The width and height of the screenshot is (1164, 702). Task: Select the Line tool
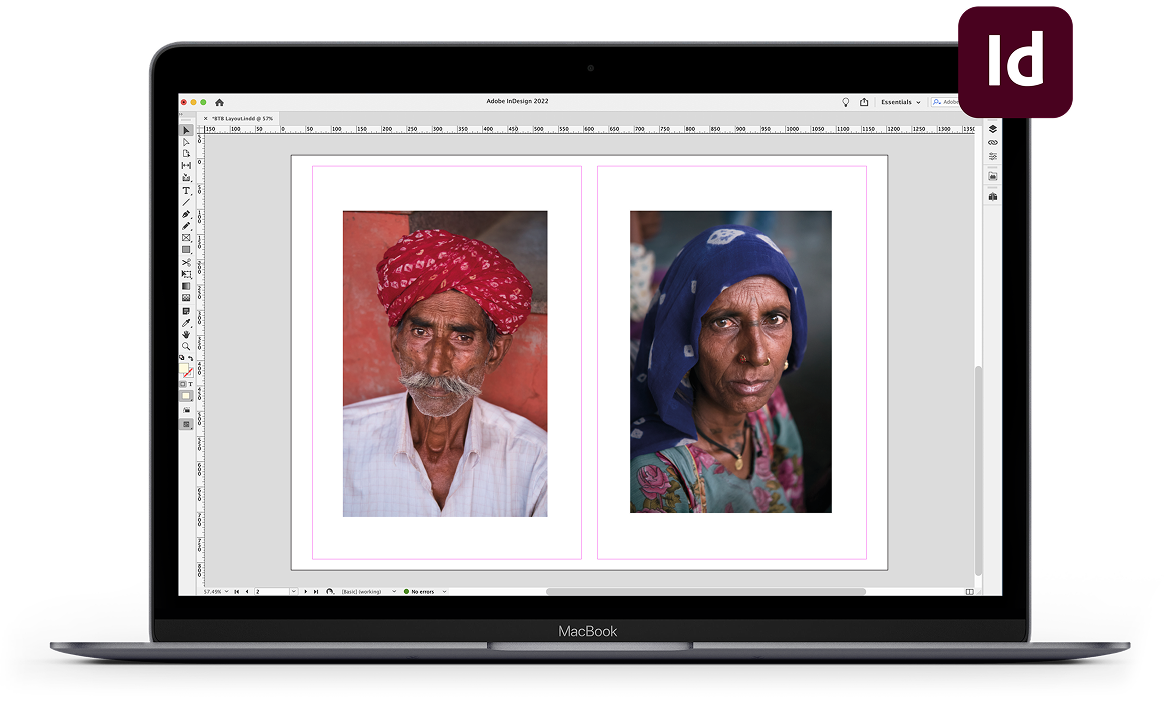[186, 202]
